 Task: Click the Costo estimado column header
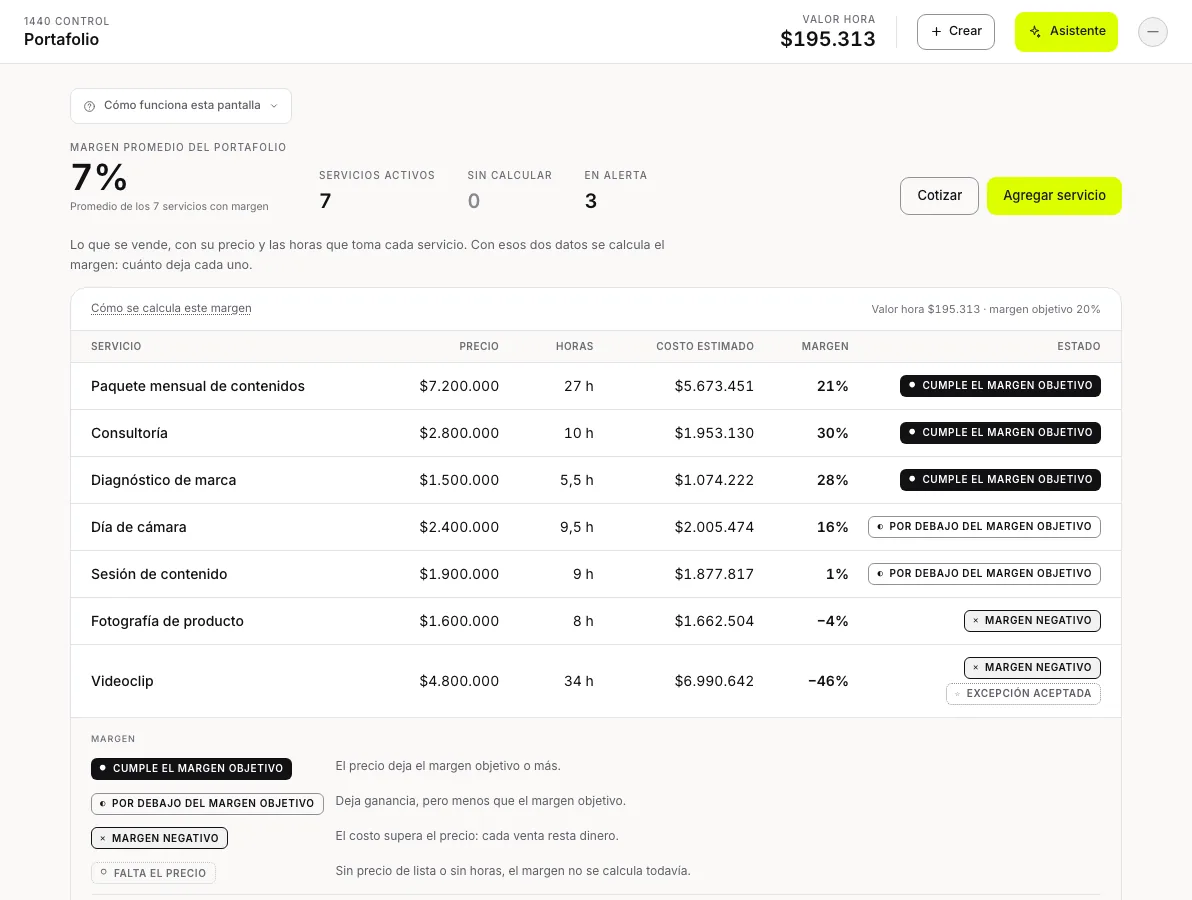pos(705,347)
